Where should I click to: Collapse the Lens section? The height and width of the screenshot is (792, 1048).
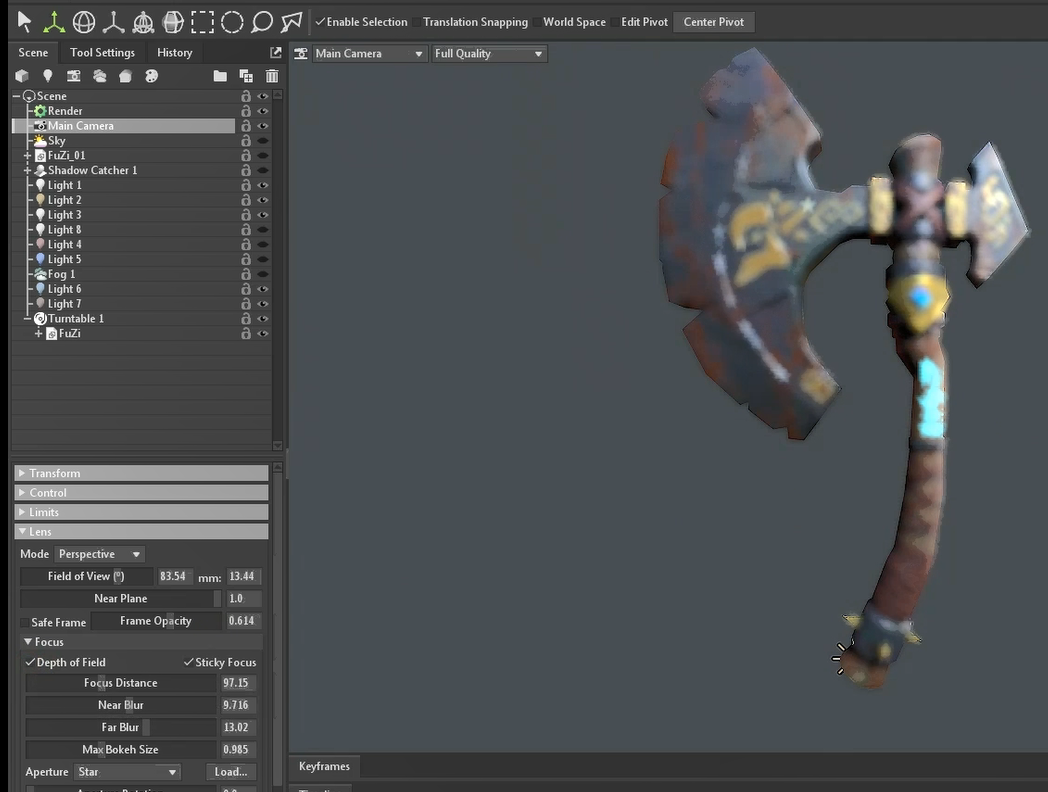coord(141,531)
